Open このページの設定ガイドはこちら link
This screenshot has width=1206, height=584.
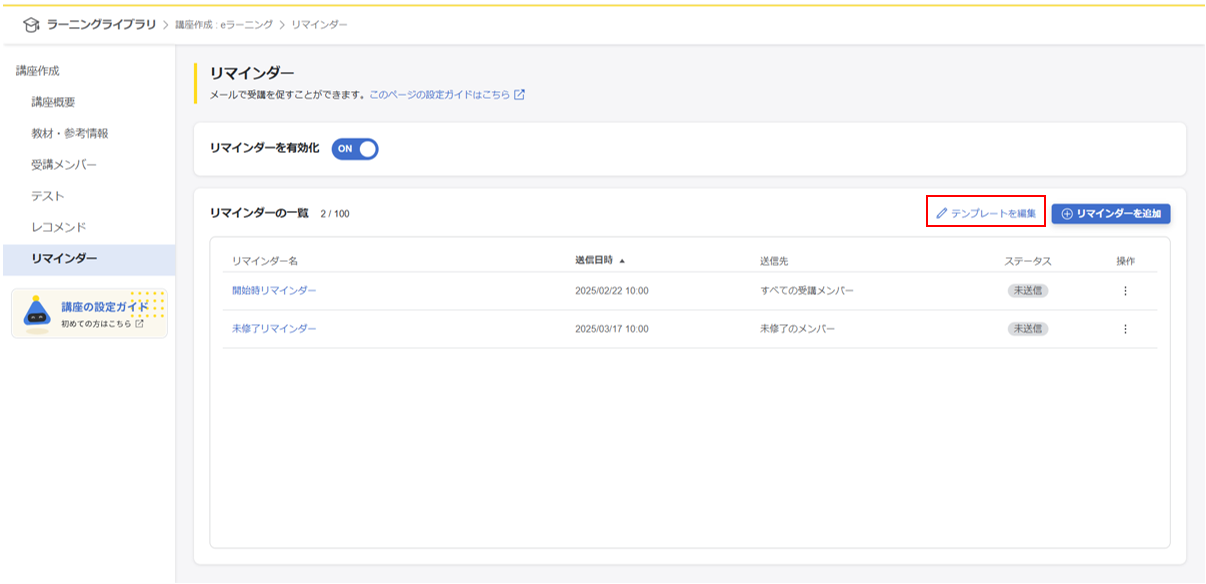pos(439,95)
